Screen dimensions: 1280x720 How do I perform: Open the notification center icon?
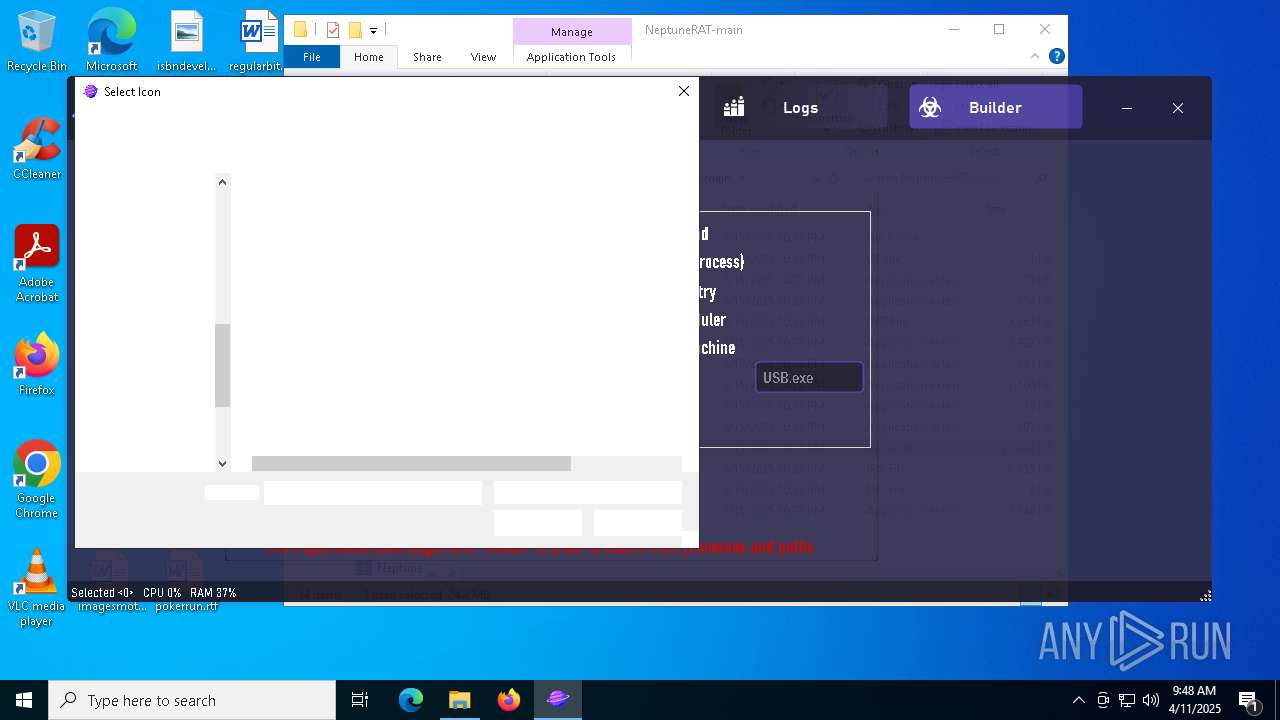[1249, 700]
